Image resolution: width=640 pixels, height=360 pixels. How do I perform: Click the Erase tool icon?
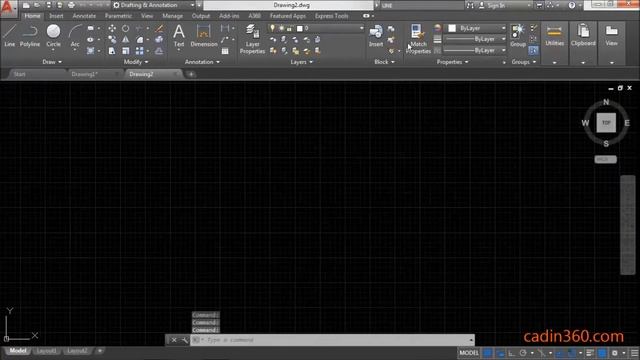tap(159, 29)
